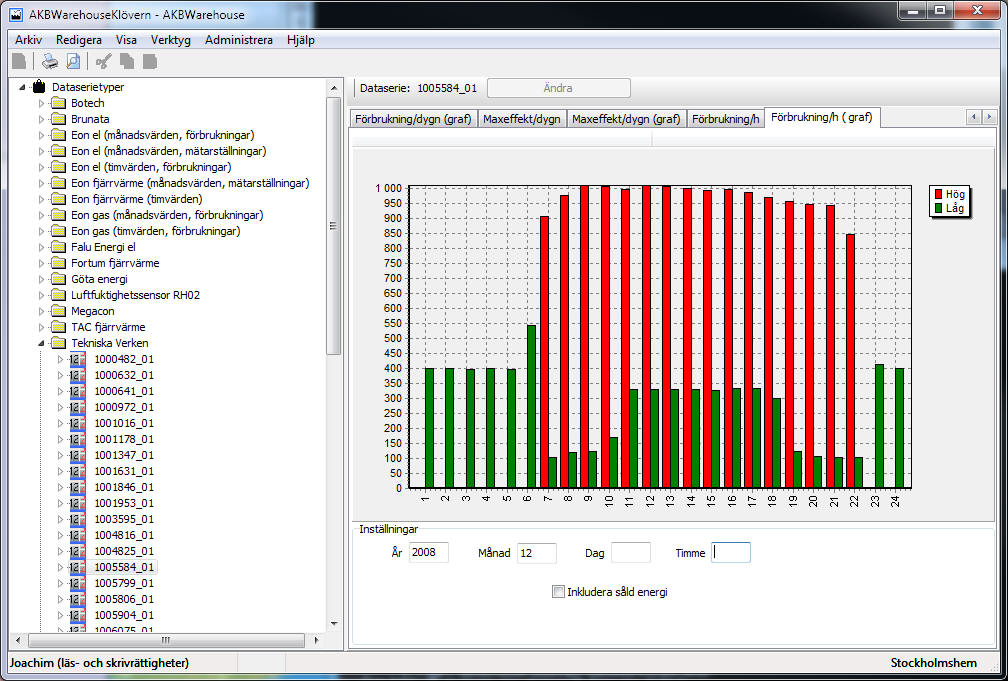This screenshot has height=681, width=1008.
Task: Click the tree's horizontal scrollbar thumb
Action: (x=166, y=640)
